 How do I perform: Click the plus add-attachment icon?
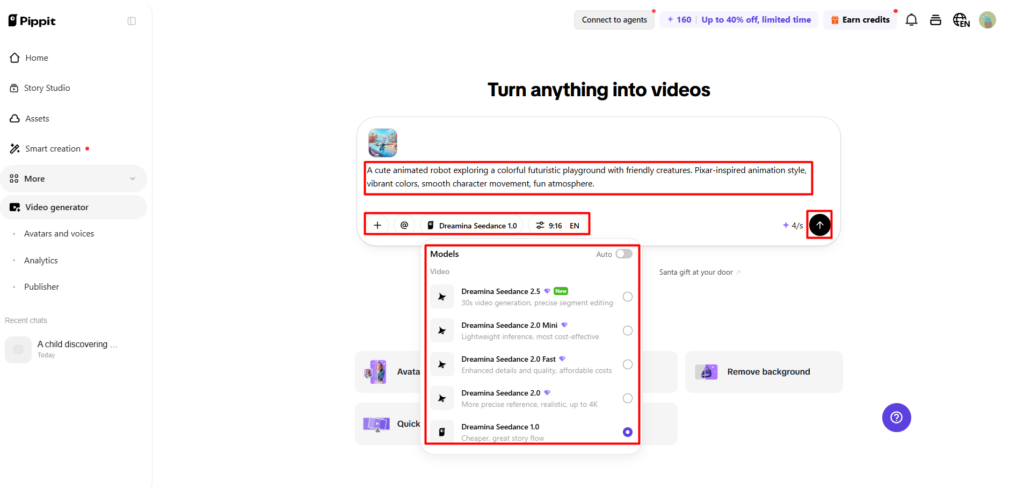tap(377, 225)
